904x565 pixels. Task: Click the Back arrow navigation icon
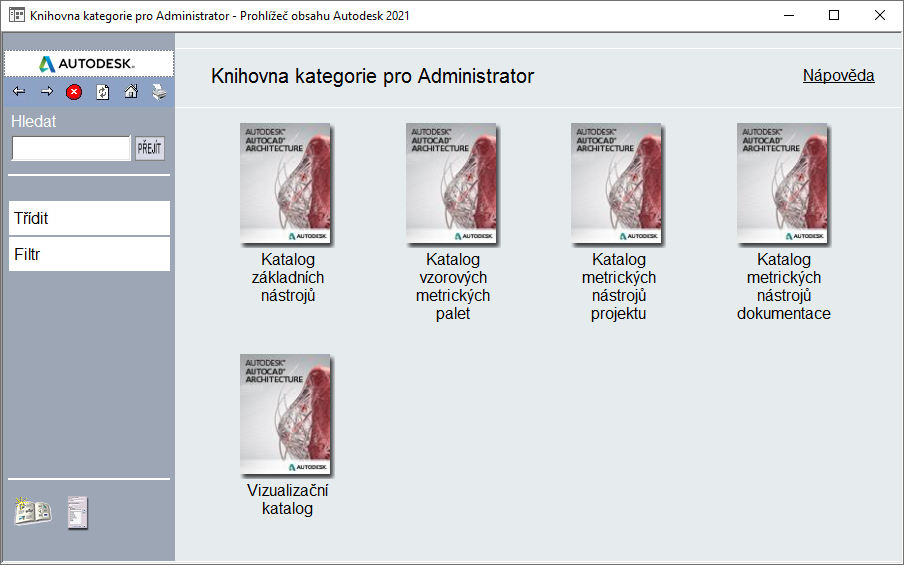(x=19, y=92)
